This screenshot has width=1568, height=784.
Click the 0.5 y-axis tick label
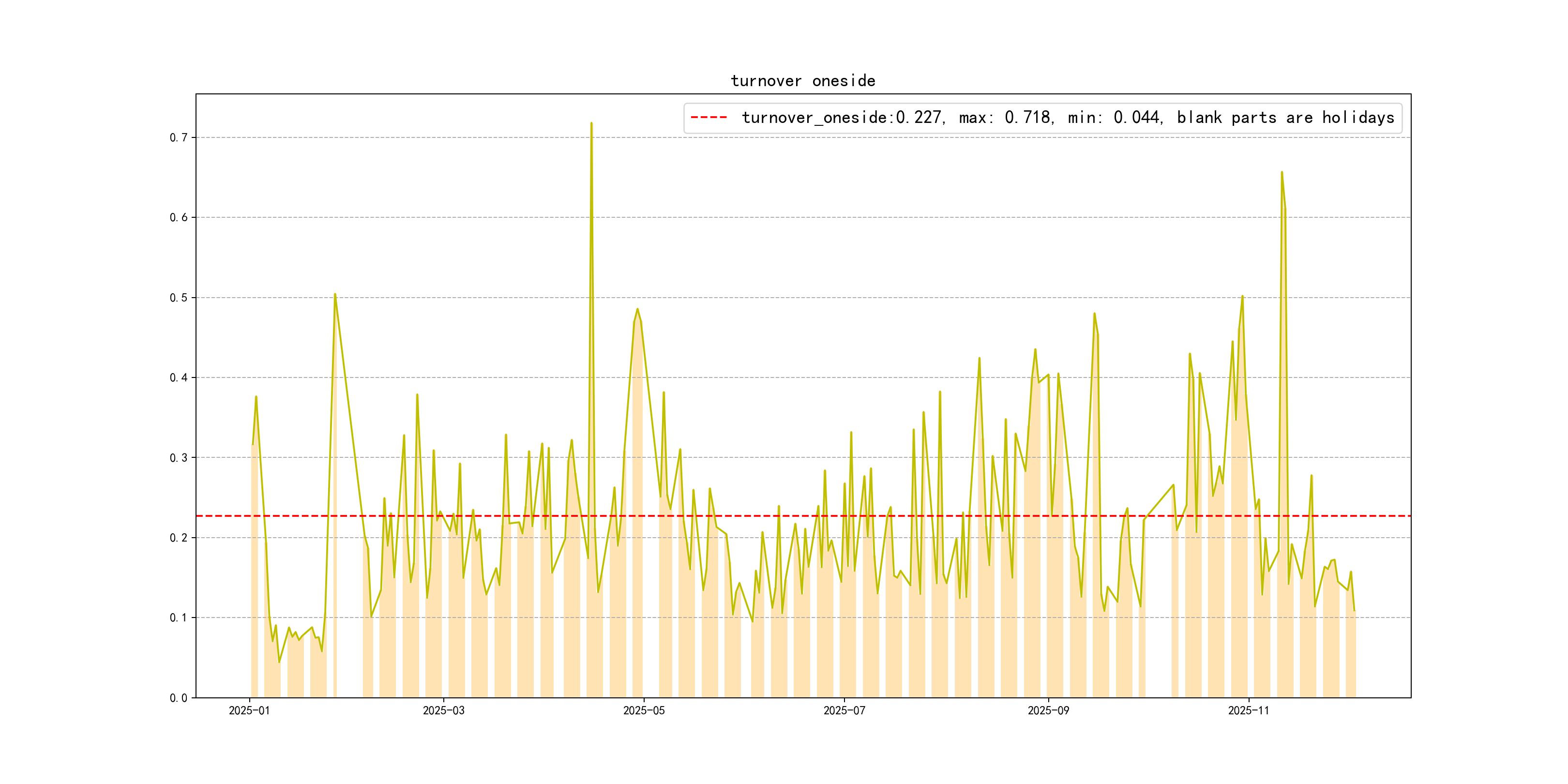[x=179, y=298]
